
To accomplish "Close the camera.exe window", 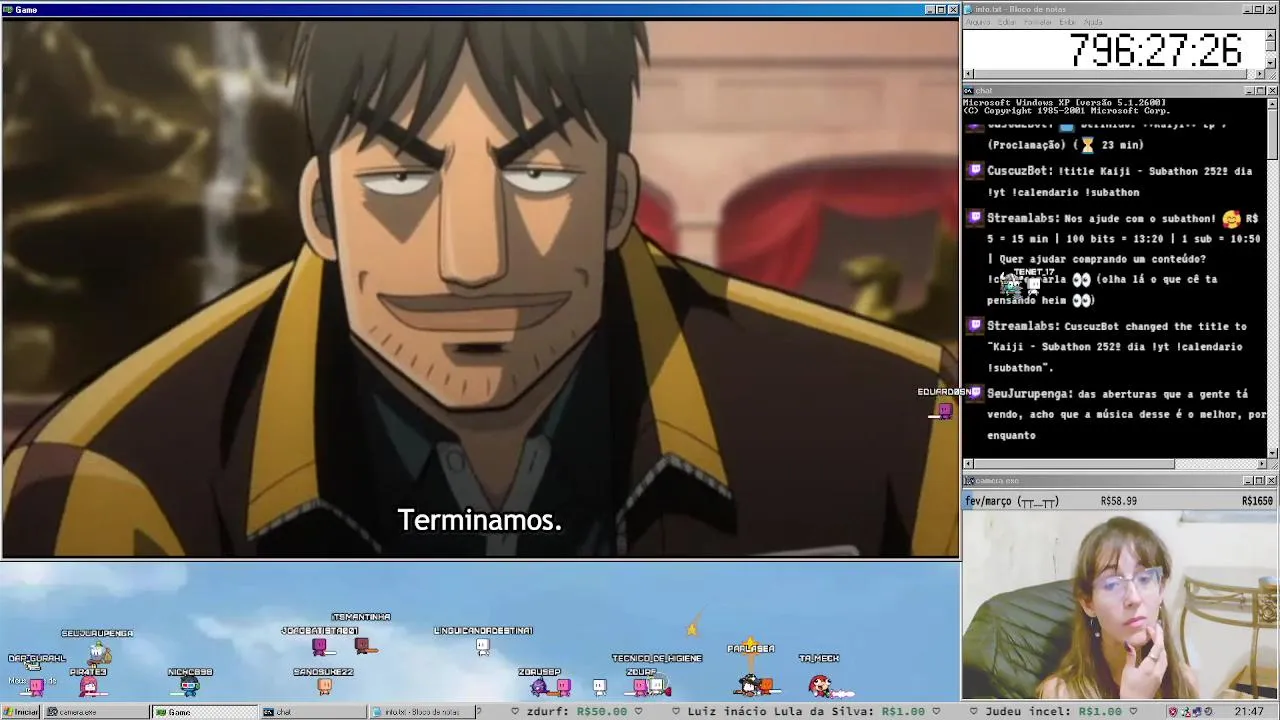I will point(1272,481).
